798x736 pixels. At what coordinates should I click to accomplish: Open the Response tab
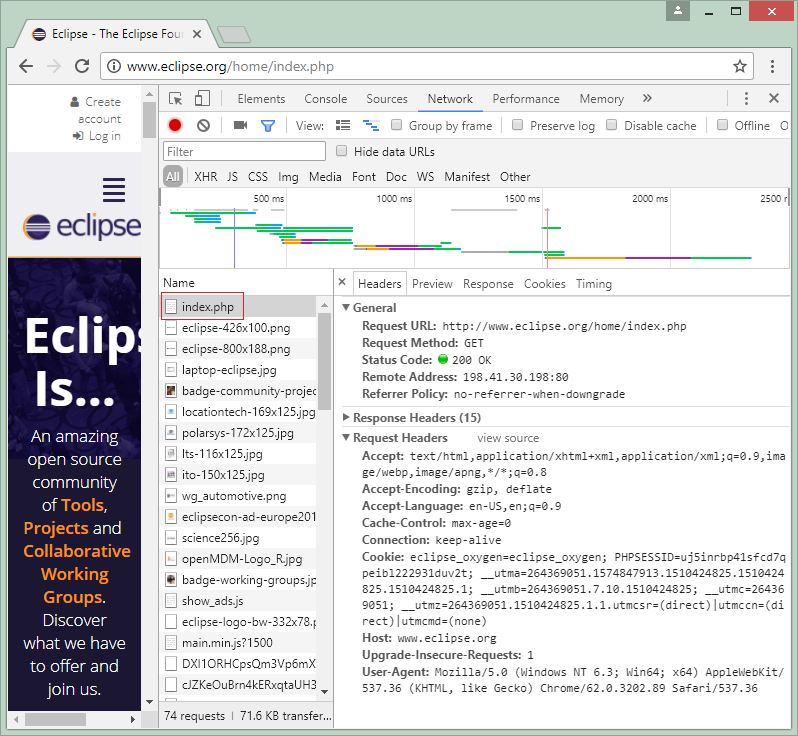coord(488,284)
